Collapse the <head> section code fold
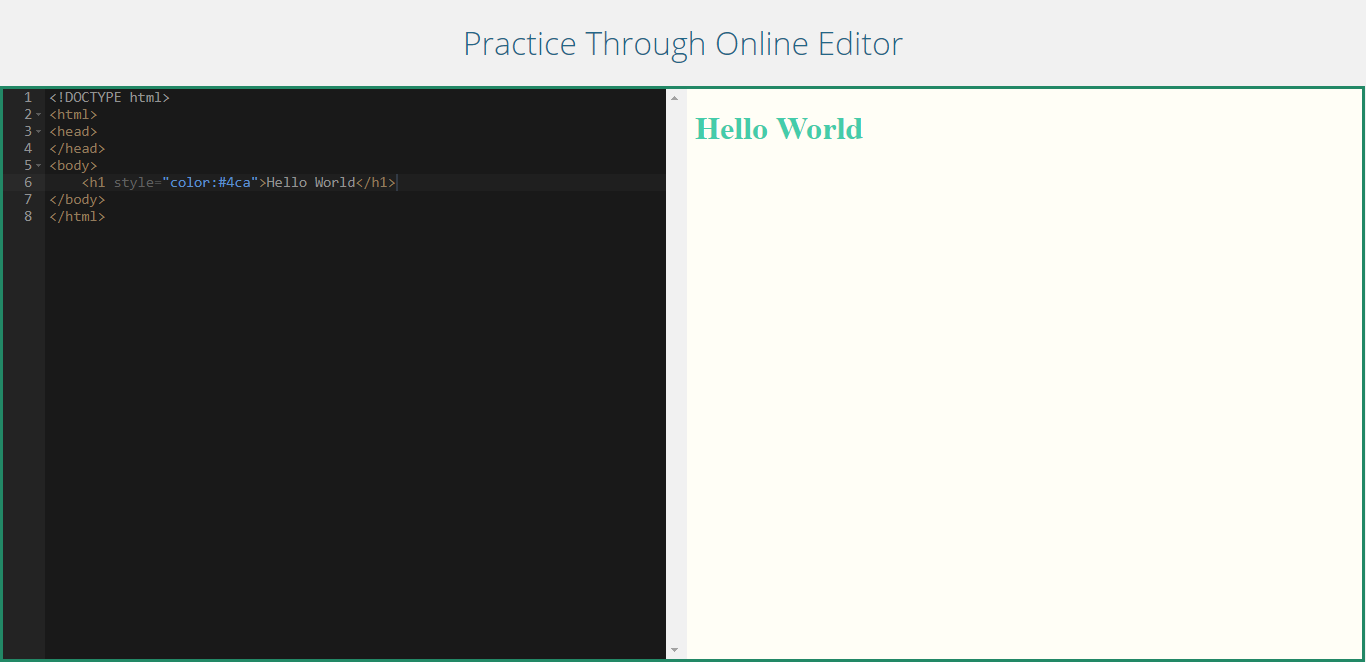The height and width of the screenshot is (662, 1366). (x=38, y=131)
